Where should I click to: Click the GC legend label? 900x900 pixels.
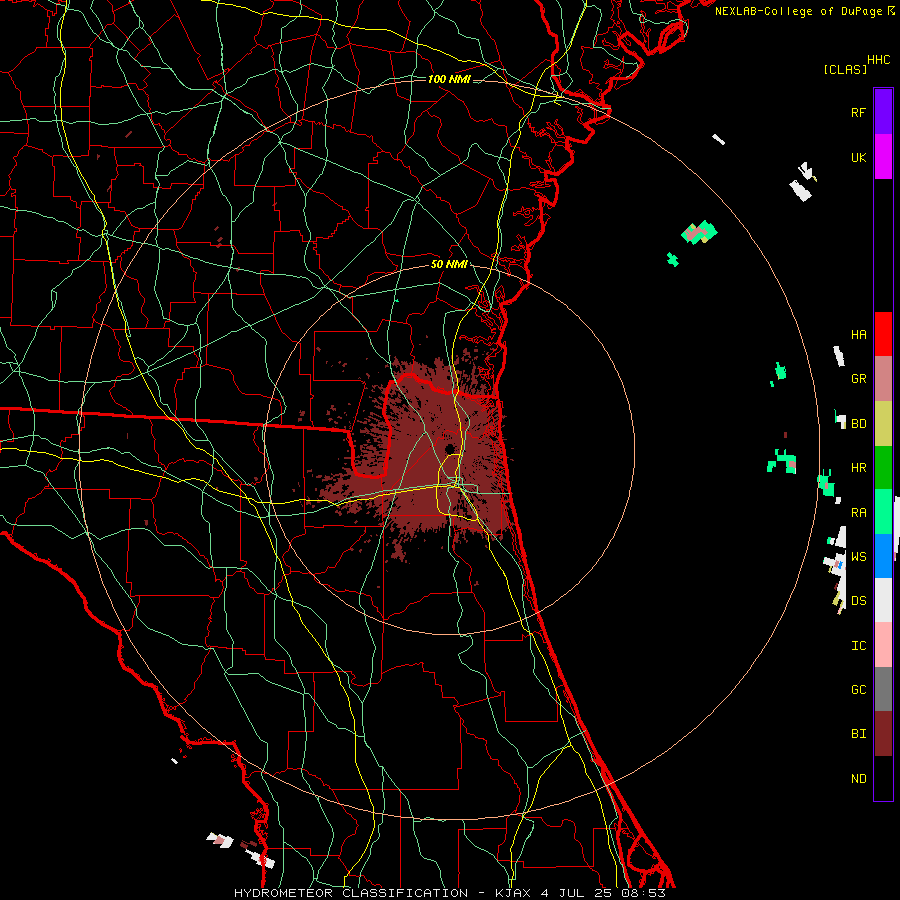859,689
